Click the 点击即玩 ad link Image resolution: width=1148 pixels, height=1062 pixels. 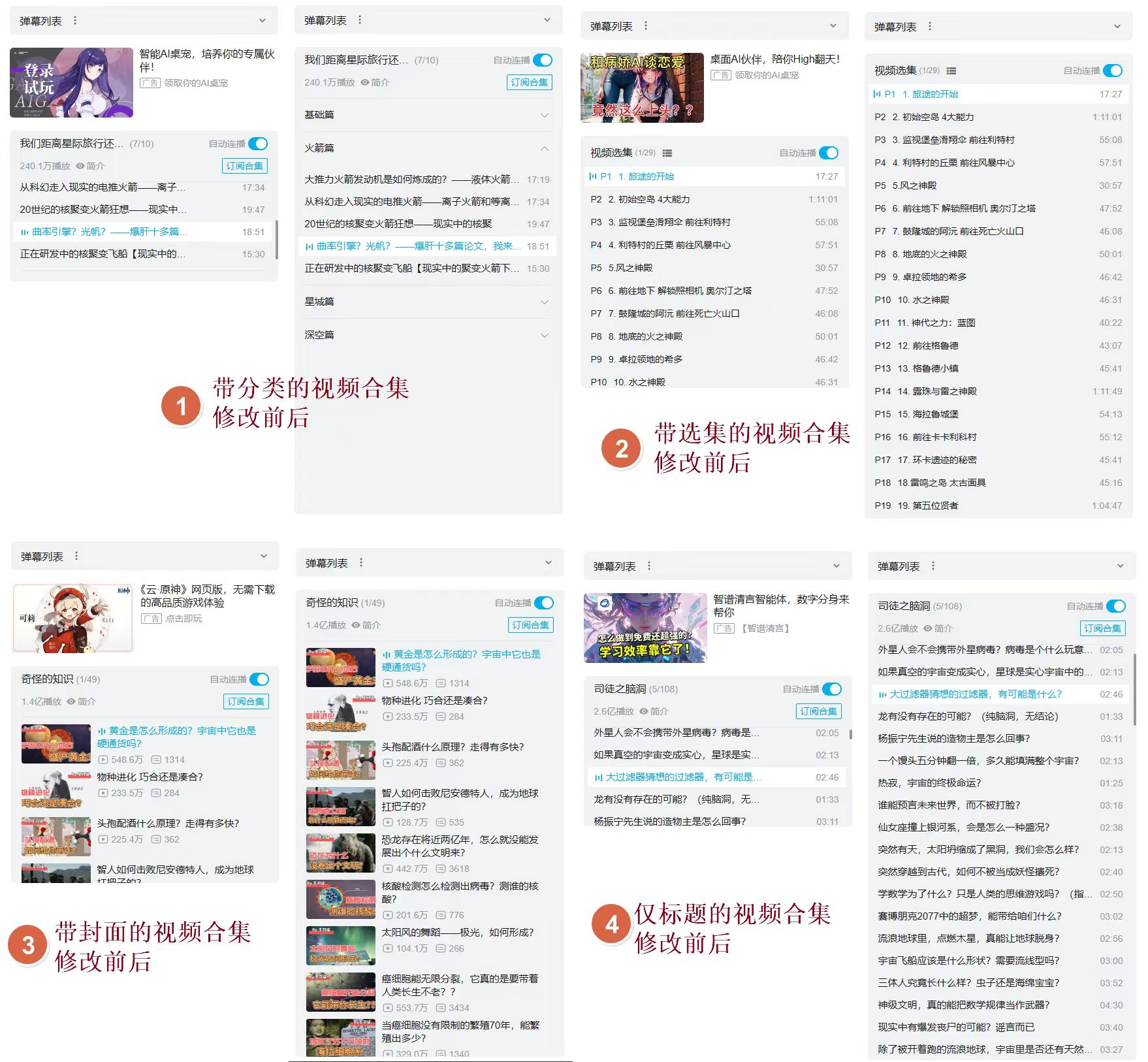pos(183,619)
